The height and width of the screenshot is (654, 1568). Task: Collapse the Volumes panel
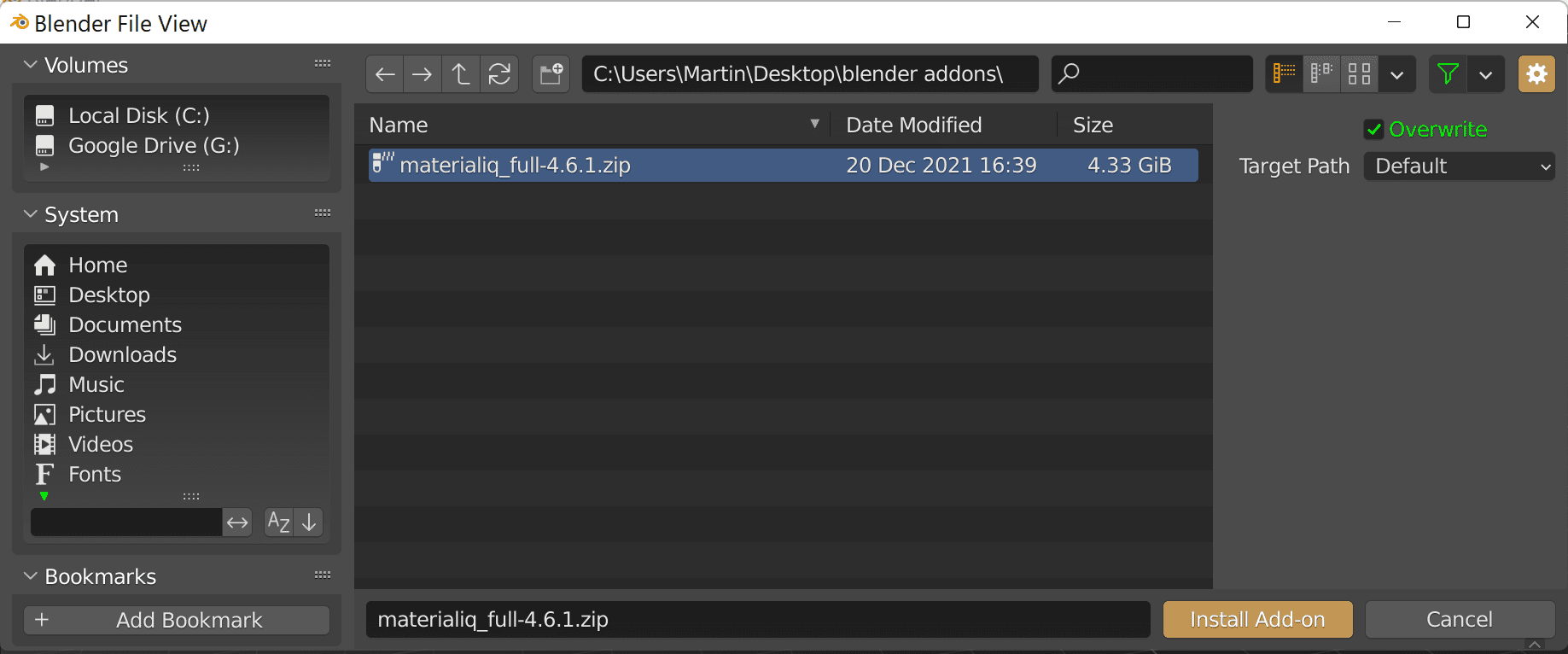[x=31, y=65]
